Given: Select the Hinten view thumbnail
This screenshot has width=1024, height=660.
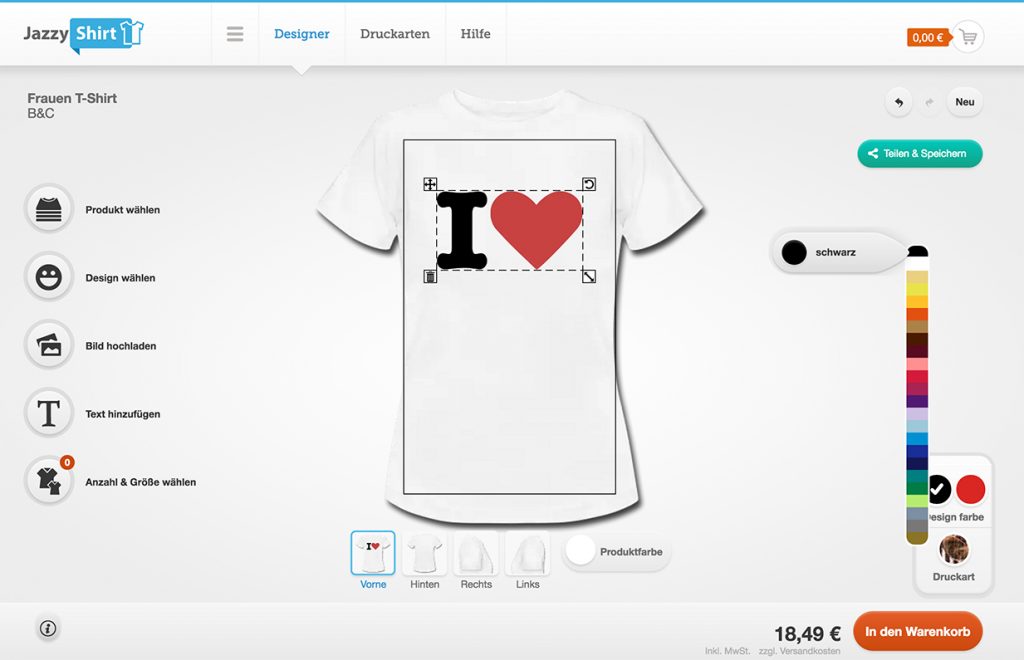Looking at the screenshot, I should [424, 552].
